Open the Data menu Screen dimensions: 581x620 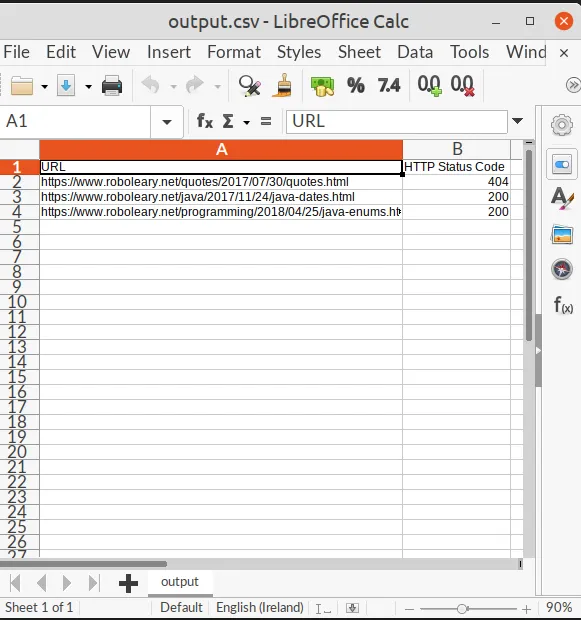tap(415, 52)
